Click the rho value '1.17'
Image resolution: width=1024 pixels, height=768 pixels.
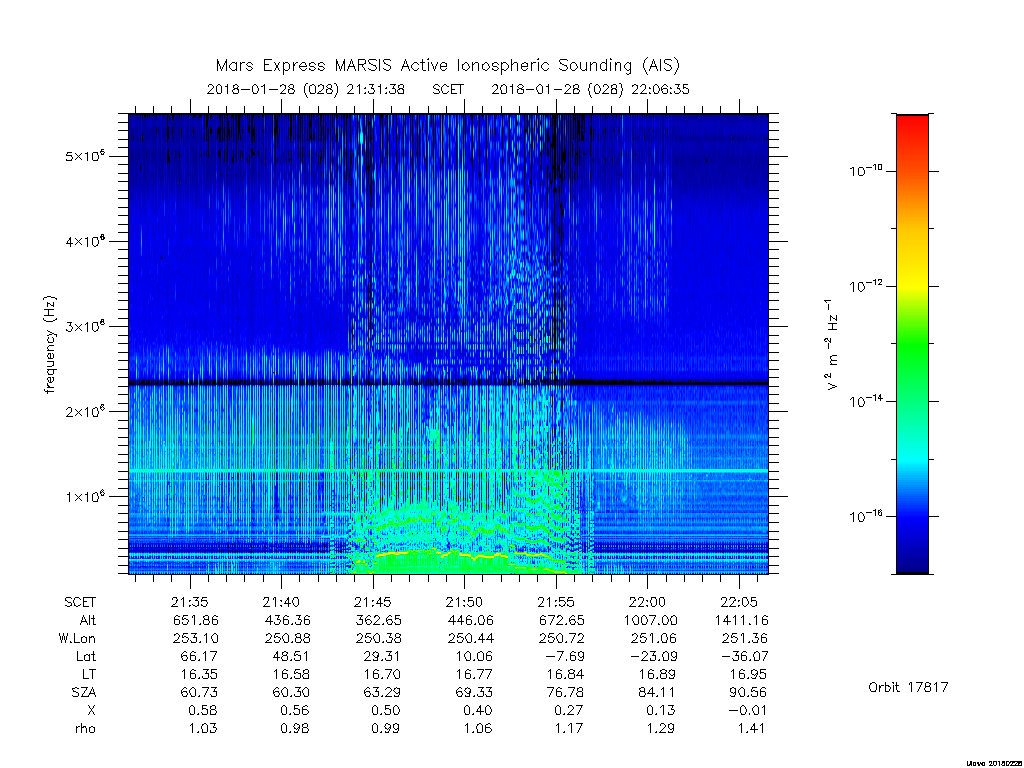click(569, 728)
